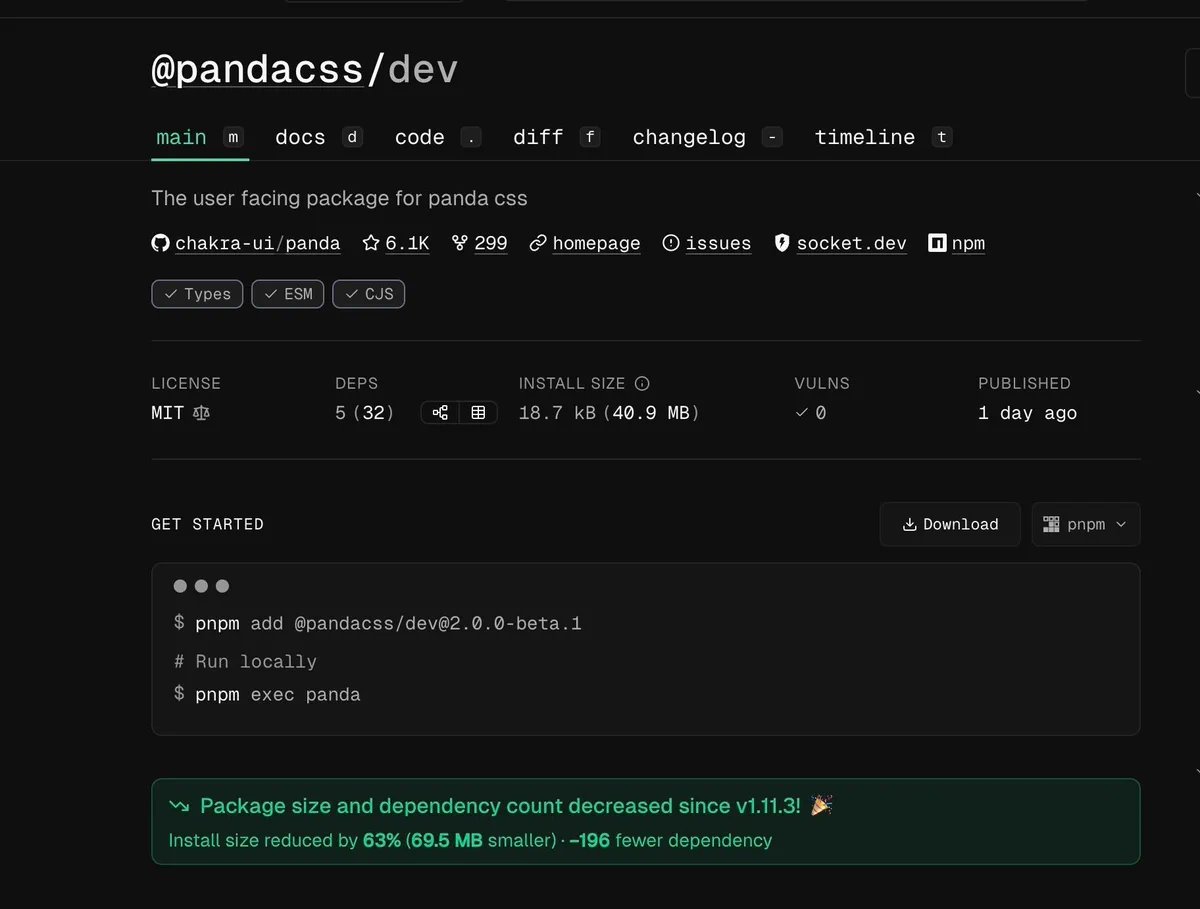Switch to the timeline tab
The image size is (1200, 909).
tap(882, 137)
